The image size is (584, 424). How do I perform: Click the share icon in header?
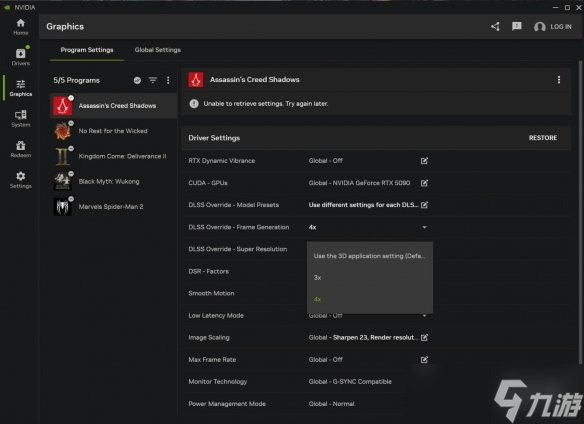tap(495, 26)
